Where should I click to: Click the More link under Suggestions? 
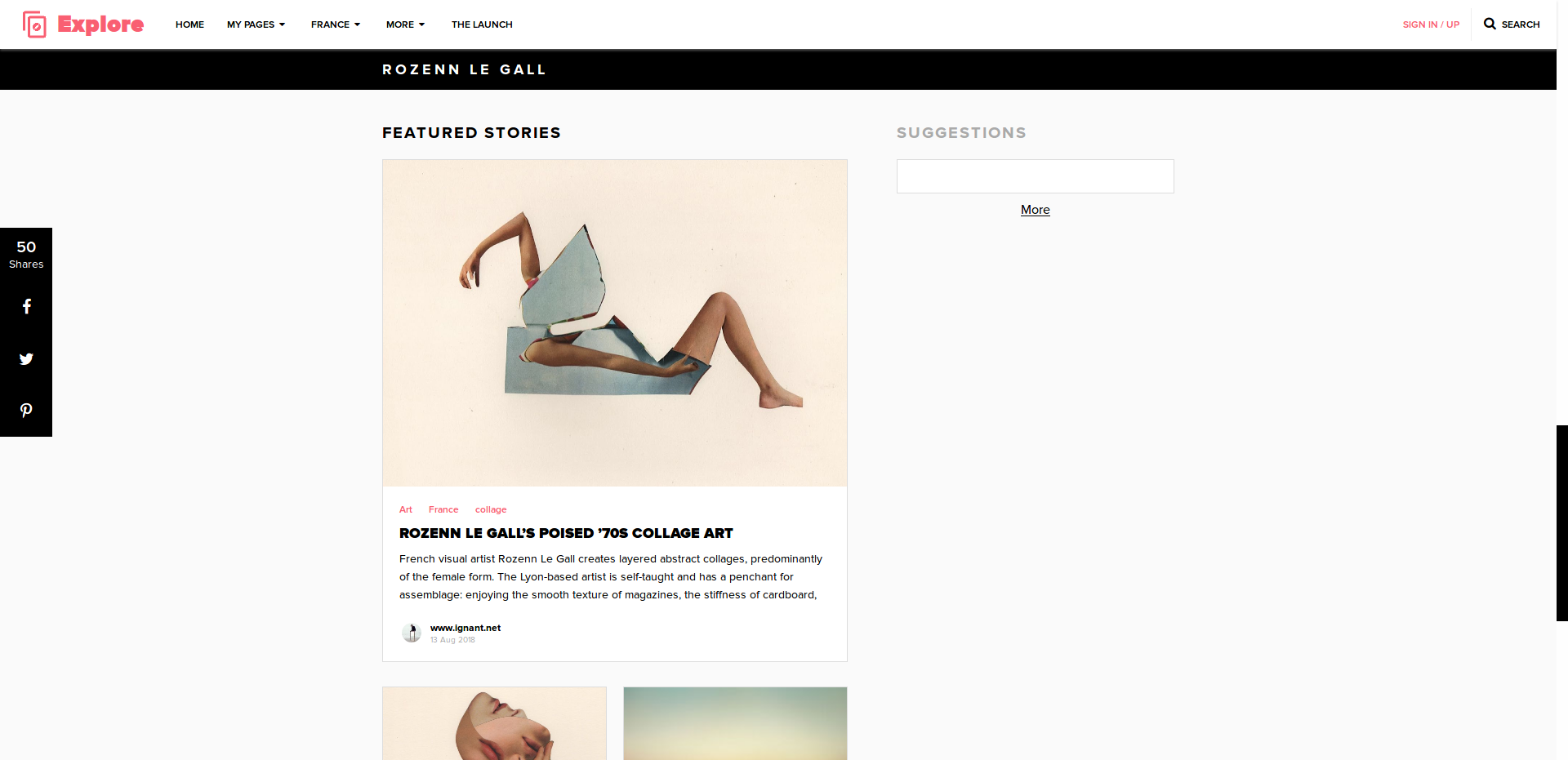click(1035, 210)
